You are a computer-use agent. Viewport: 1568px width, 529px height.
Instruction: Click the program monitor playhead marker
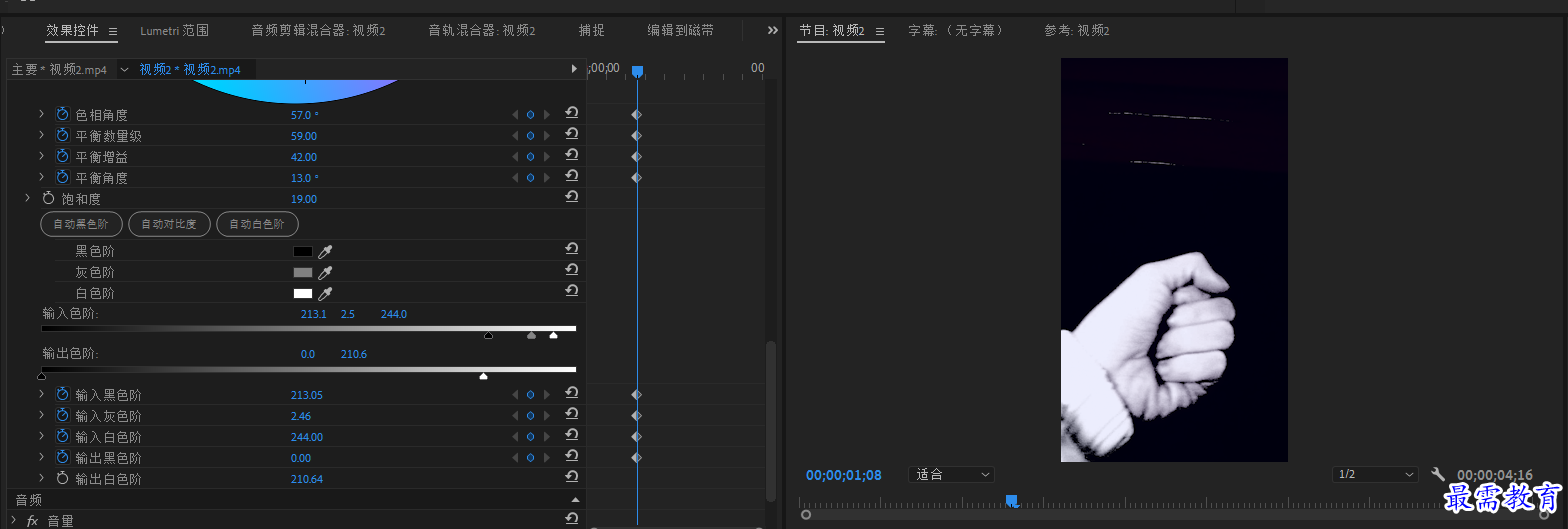coord(1011,500)
